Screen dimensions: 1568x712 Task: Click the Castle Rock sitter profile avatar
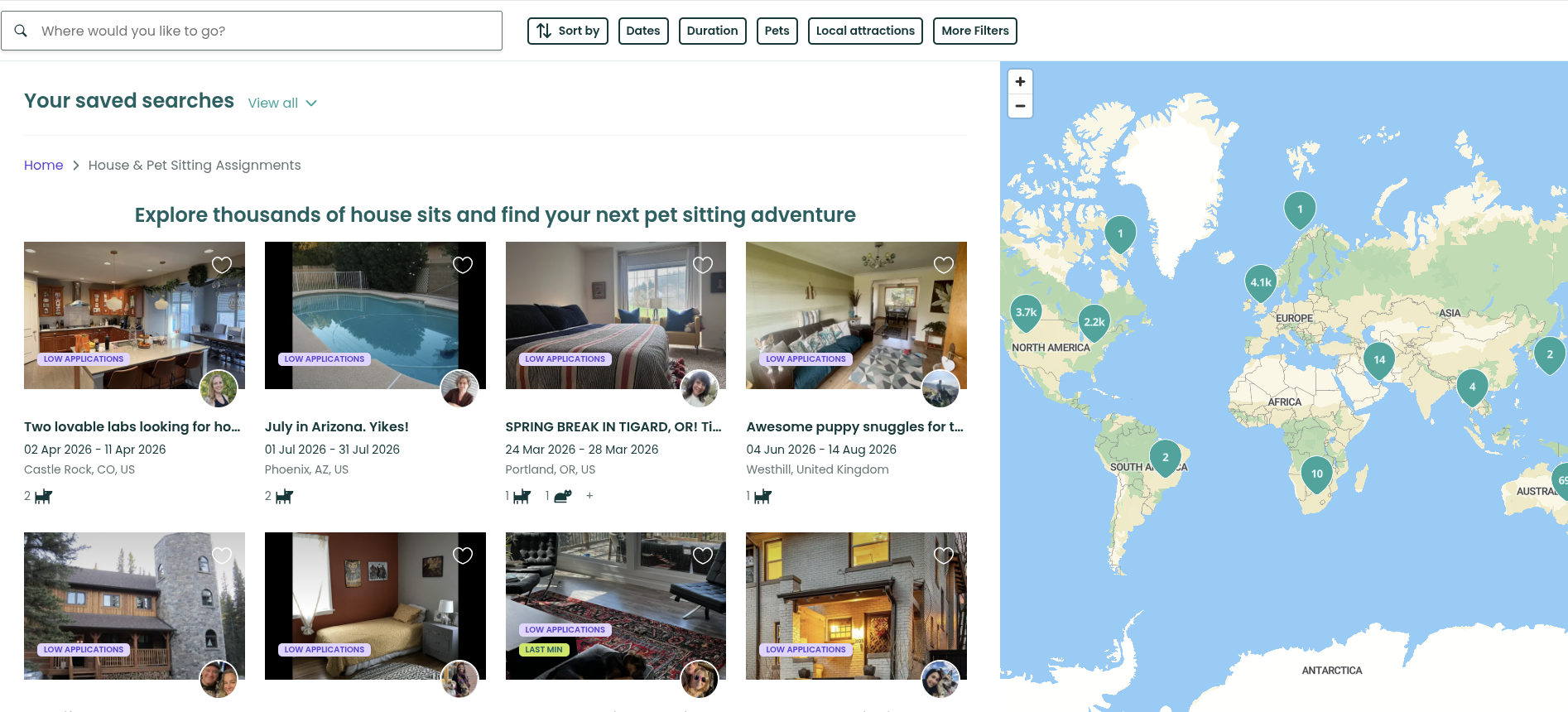pyautogui.click(x=219, y=389)
